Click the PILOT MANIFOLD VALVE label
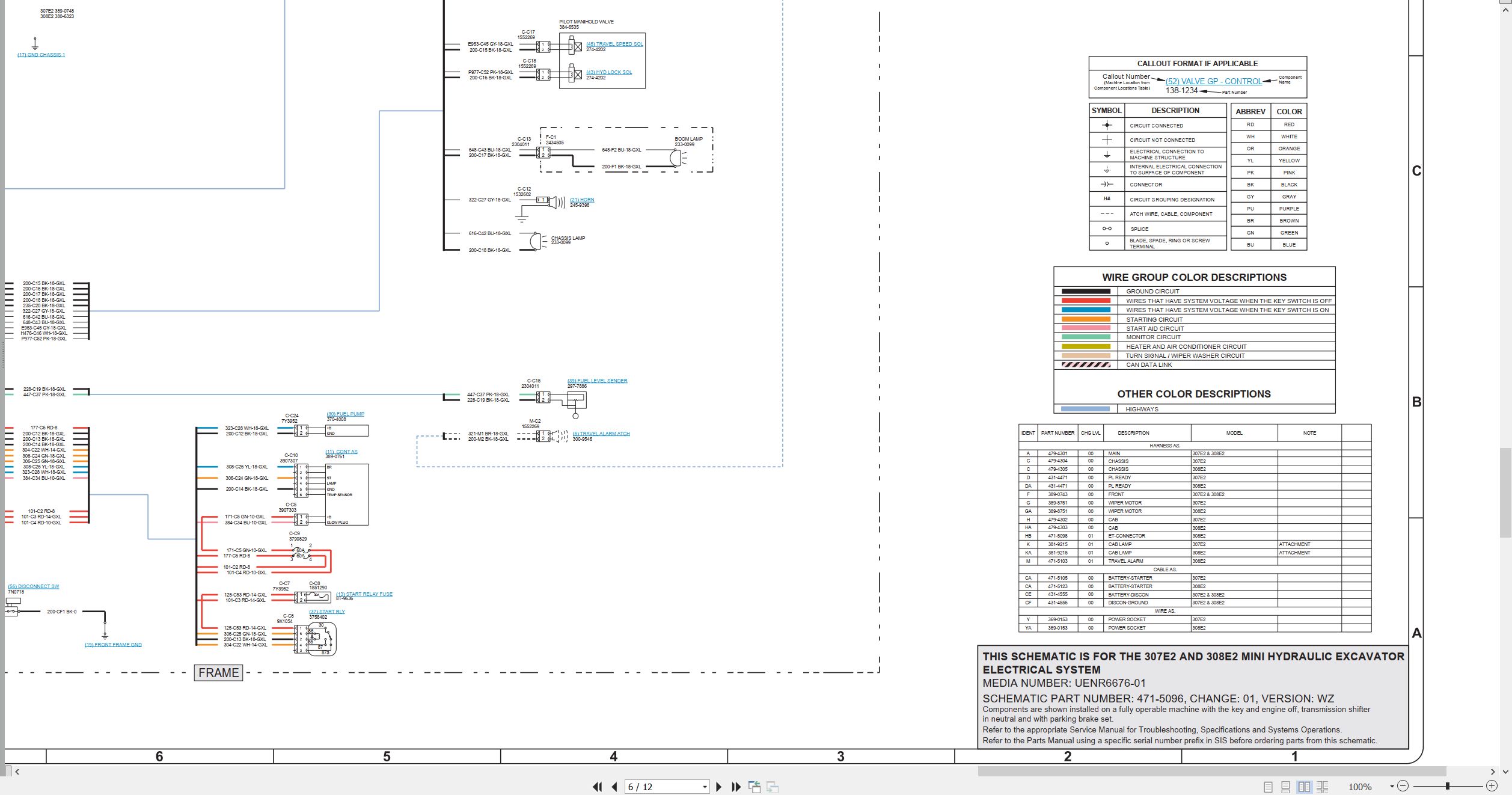 pyautogui.click(x=586, y=22)
